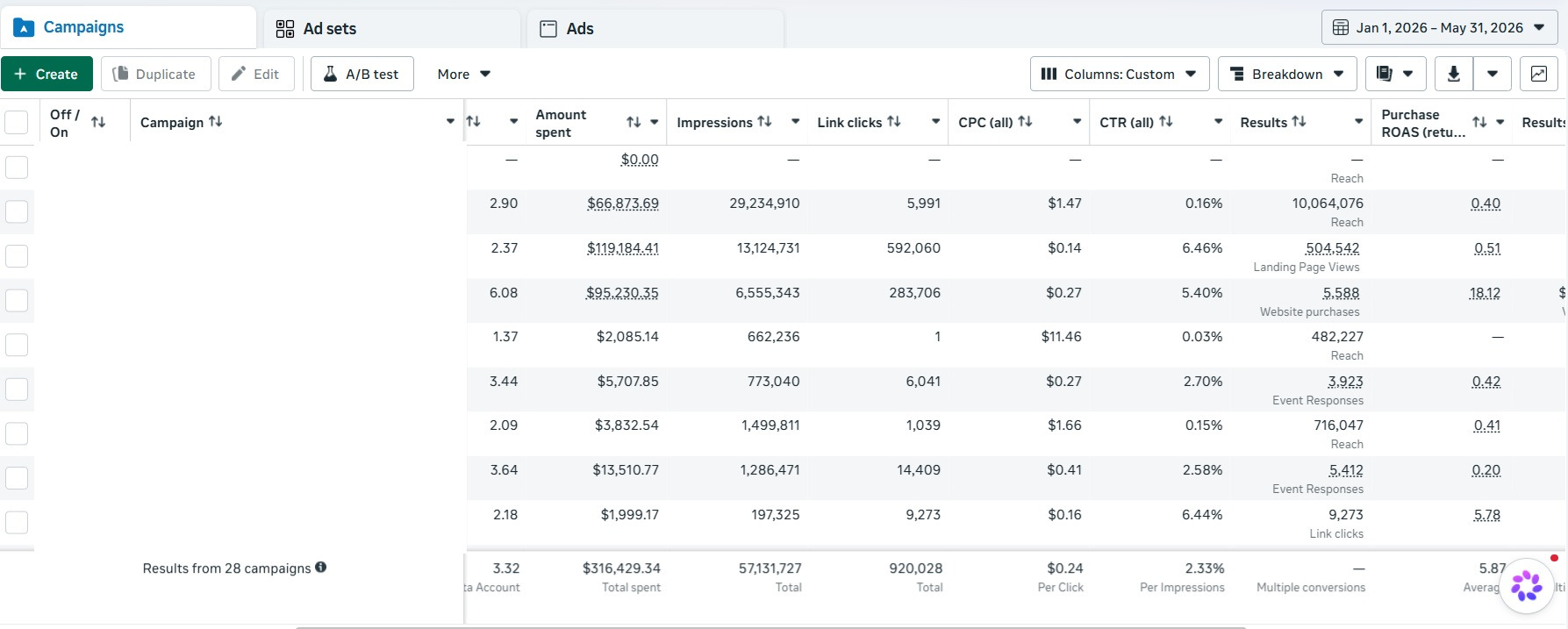Image resolution: width=1568 pixels, height=629 pixels.
Task: Start an A/B test
Action: click(x=362, y=74)
